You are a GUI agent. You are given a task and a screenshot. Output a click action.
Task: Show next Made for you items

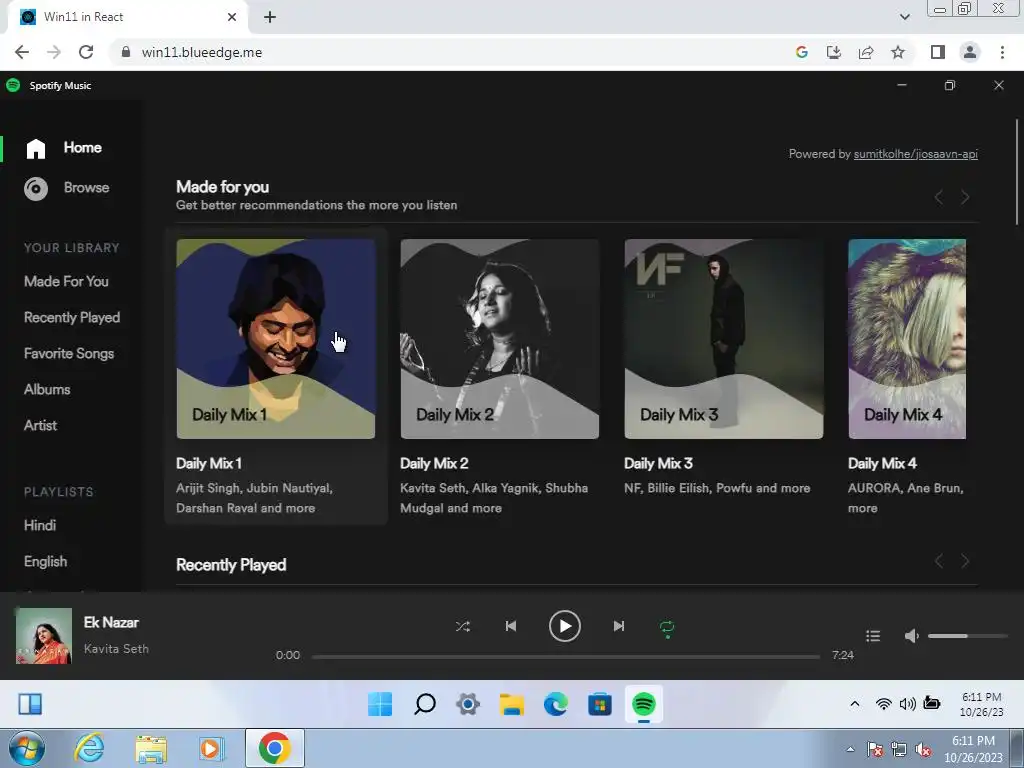coord(965,197)
